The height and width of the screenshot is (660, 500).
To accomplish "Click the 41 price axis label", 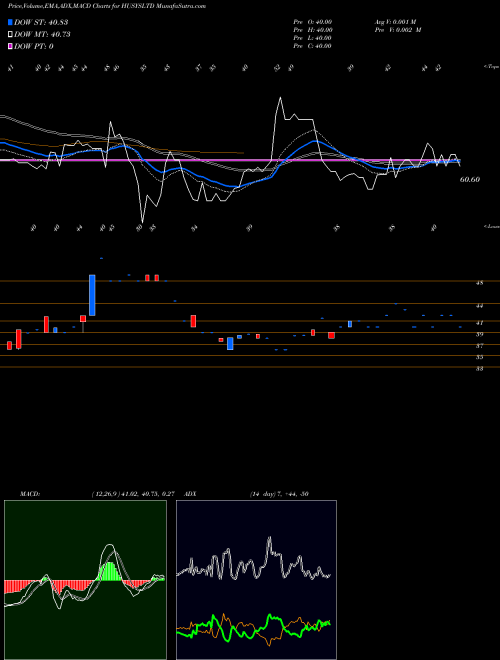I will [x=479, y=323].
